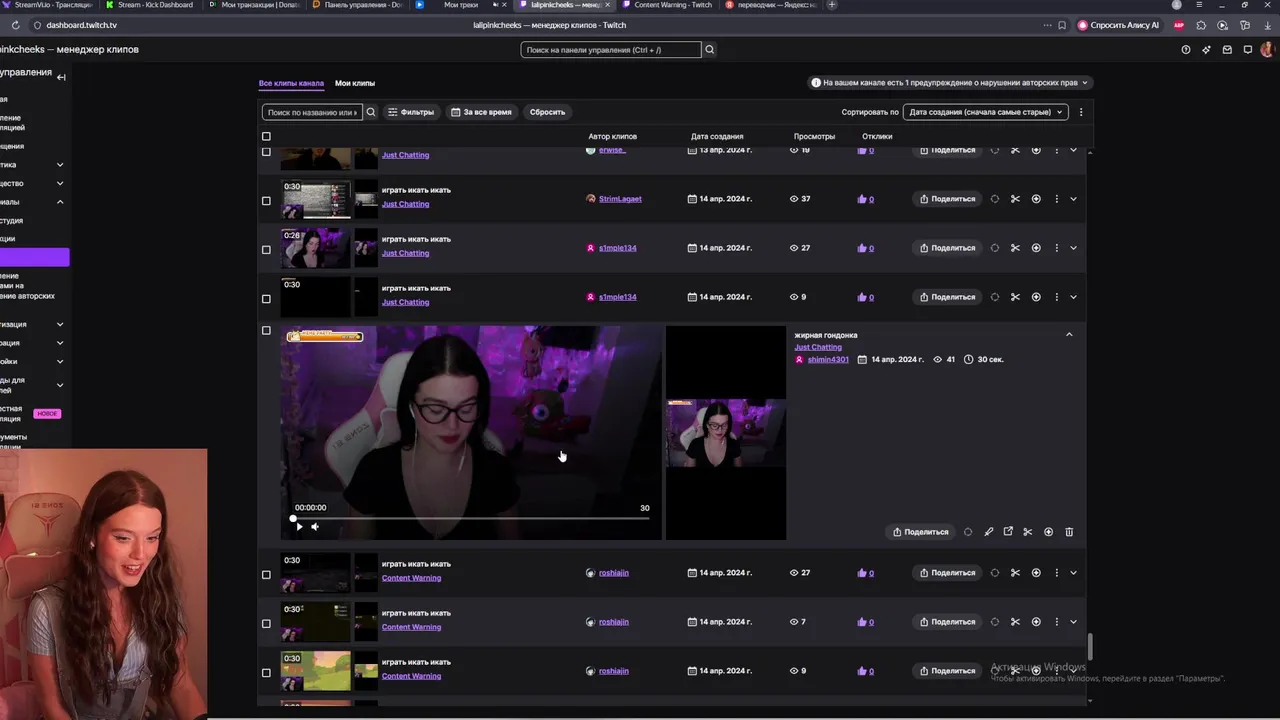Click the clip player's seek bar
The image size is (1280, 720).
(x=471, y=518)
